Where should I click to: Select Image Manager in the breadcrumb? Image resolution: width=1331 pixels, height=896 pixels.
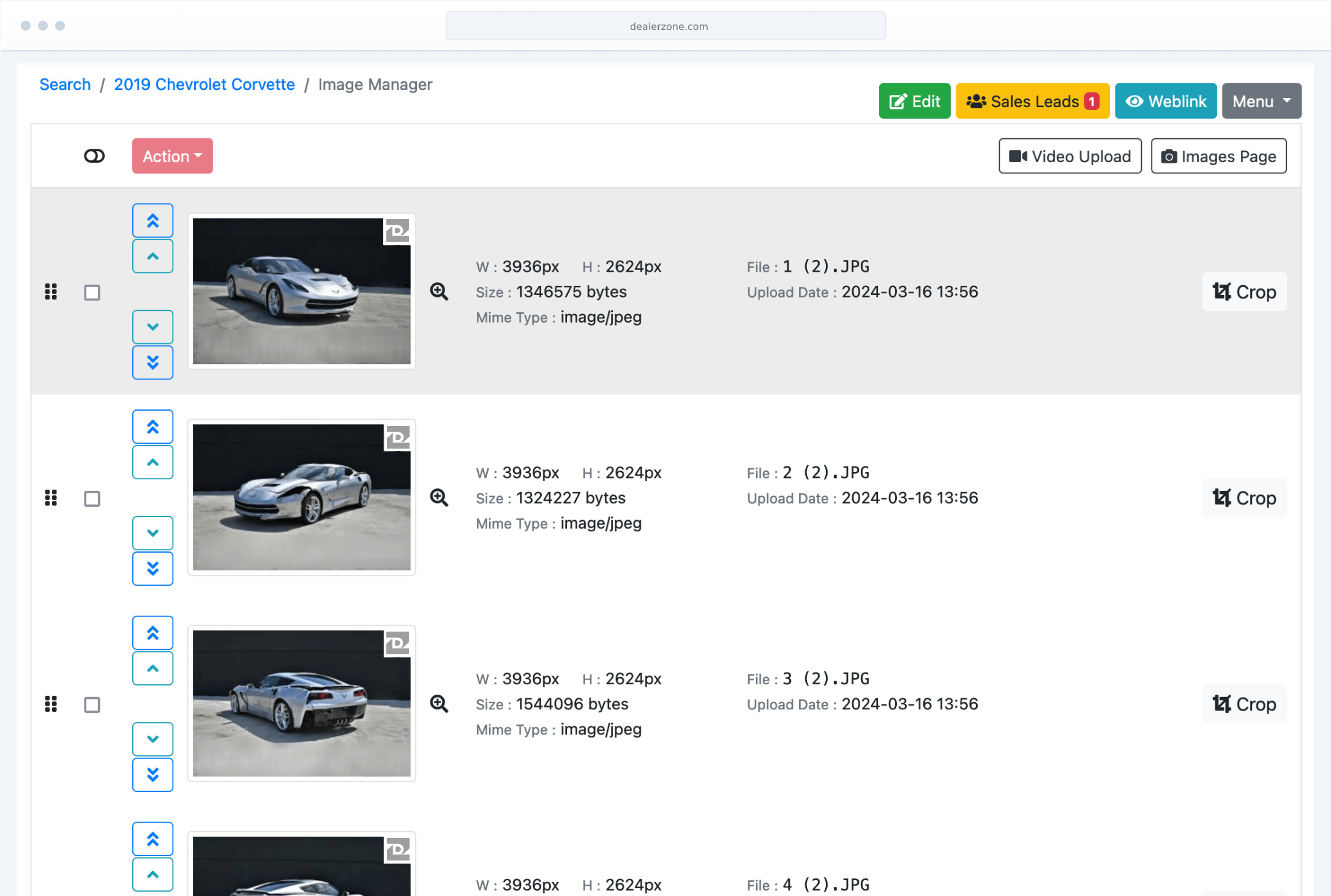[x=376, y=84]
